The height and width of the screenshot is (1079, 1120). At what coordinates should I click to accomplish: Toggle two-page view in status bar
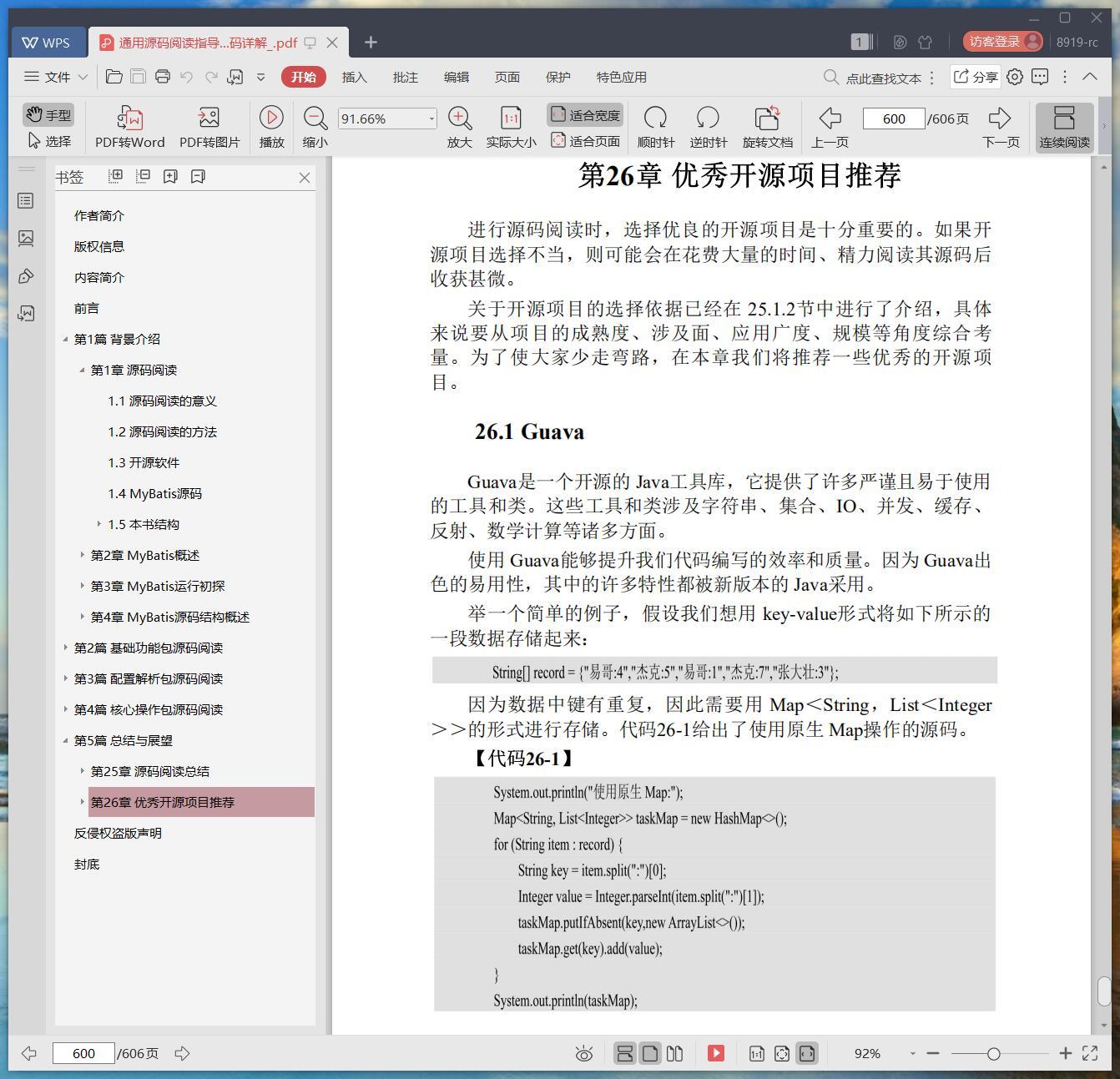tap(674, 1053)
